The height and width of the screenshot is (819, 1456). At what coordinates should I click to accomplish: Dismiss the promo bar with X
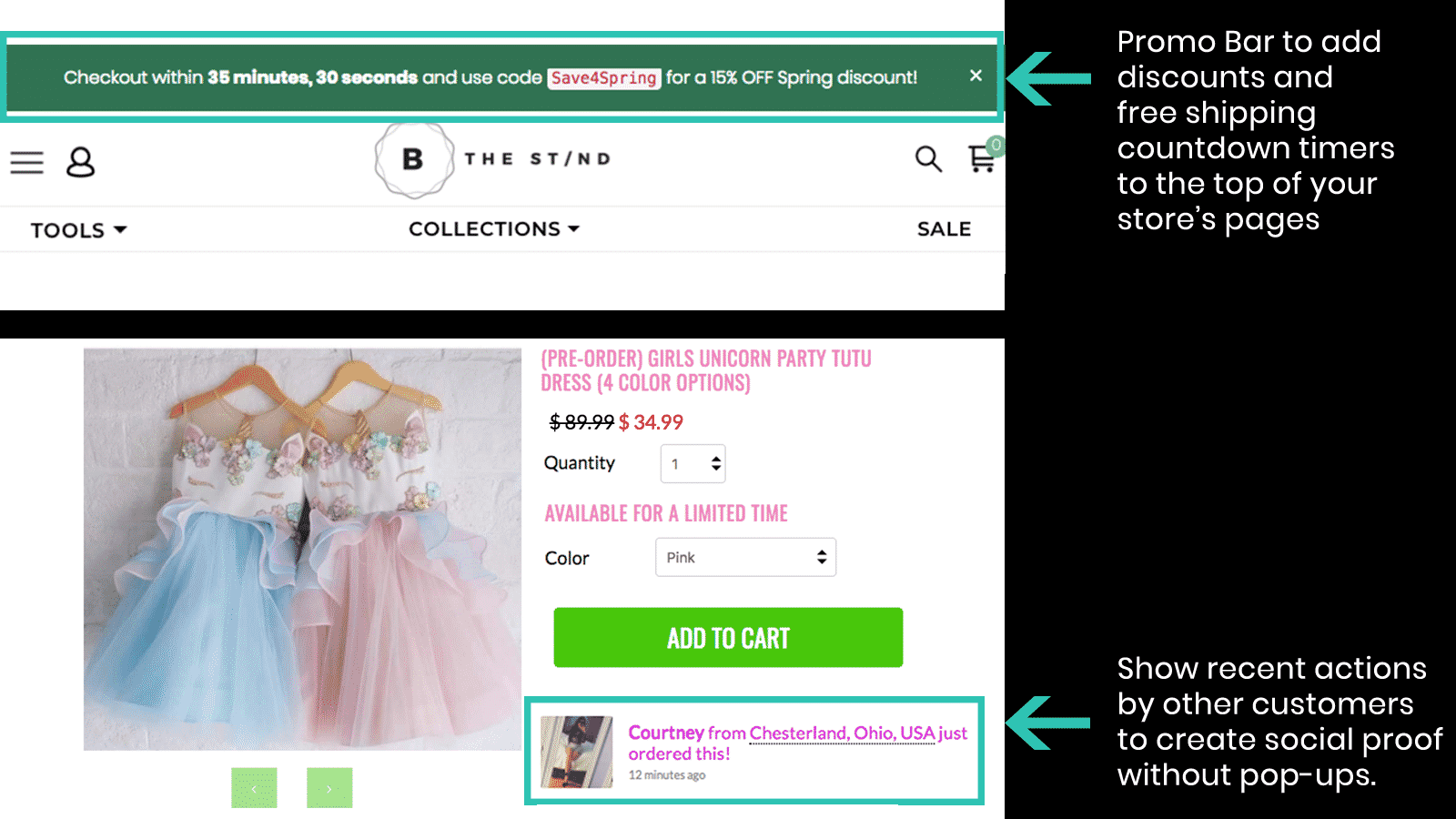click(x=976, y=76)
